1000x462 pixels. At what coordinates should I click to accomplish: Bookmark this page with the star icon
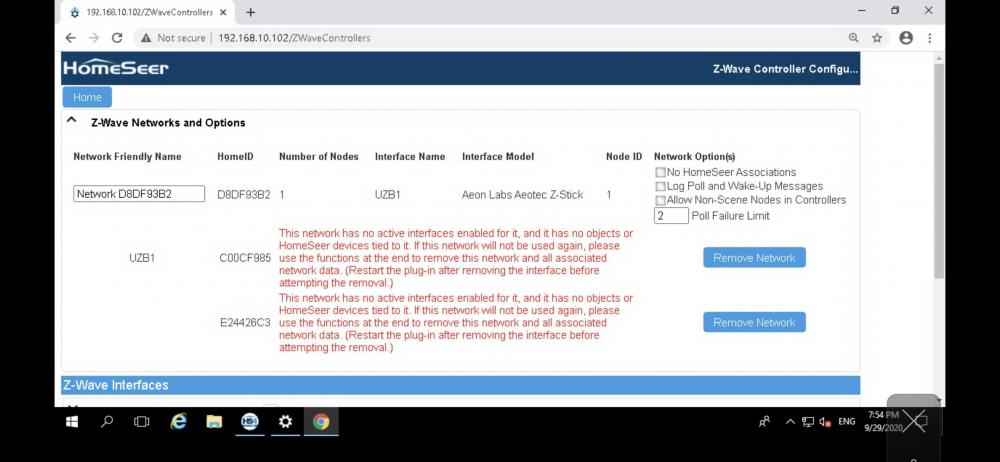point(877,38)
